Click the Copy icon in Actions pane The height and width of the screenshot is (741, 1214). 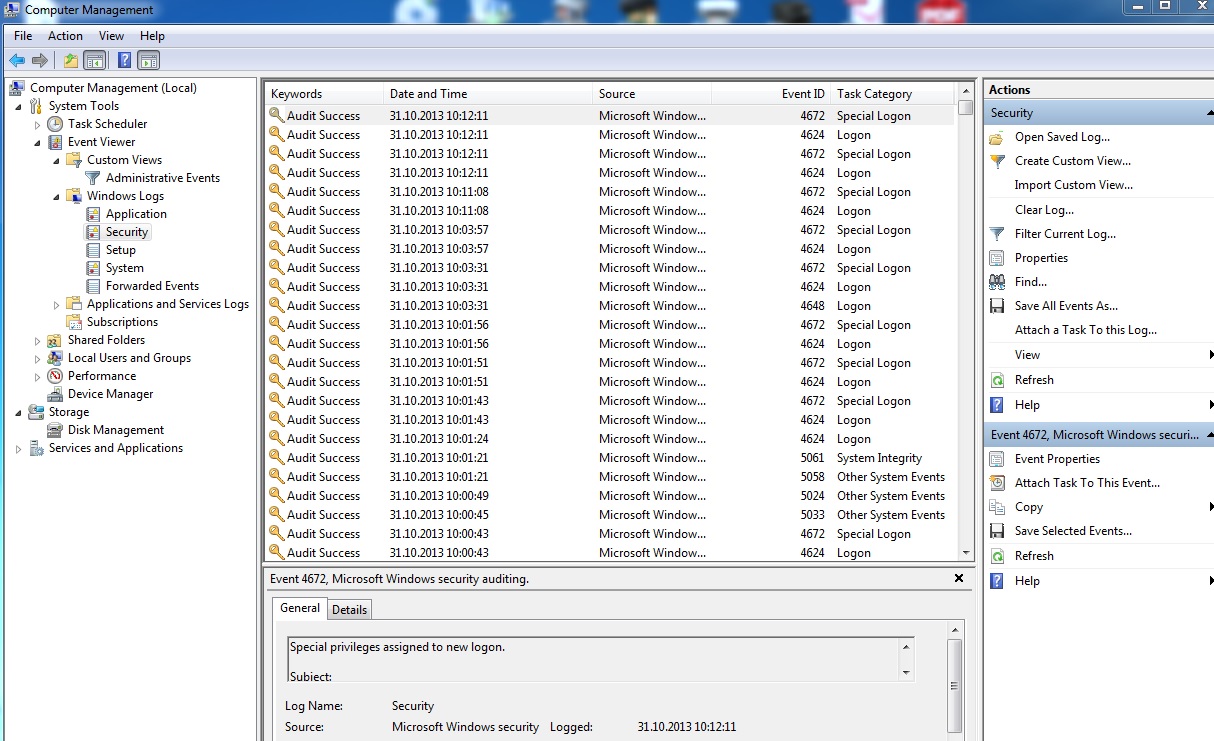pos(997,507)
